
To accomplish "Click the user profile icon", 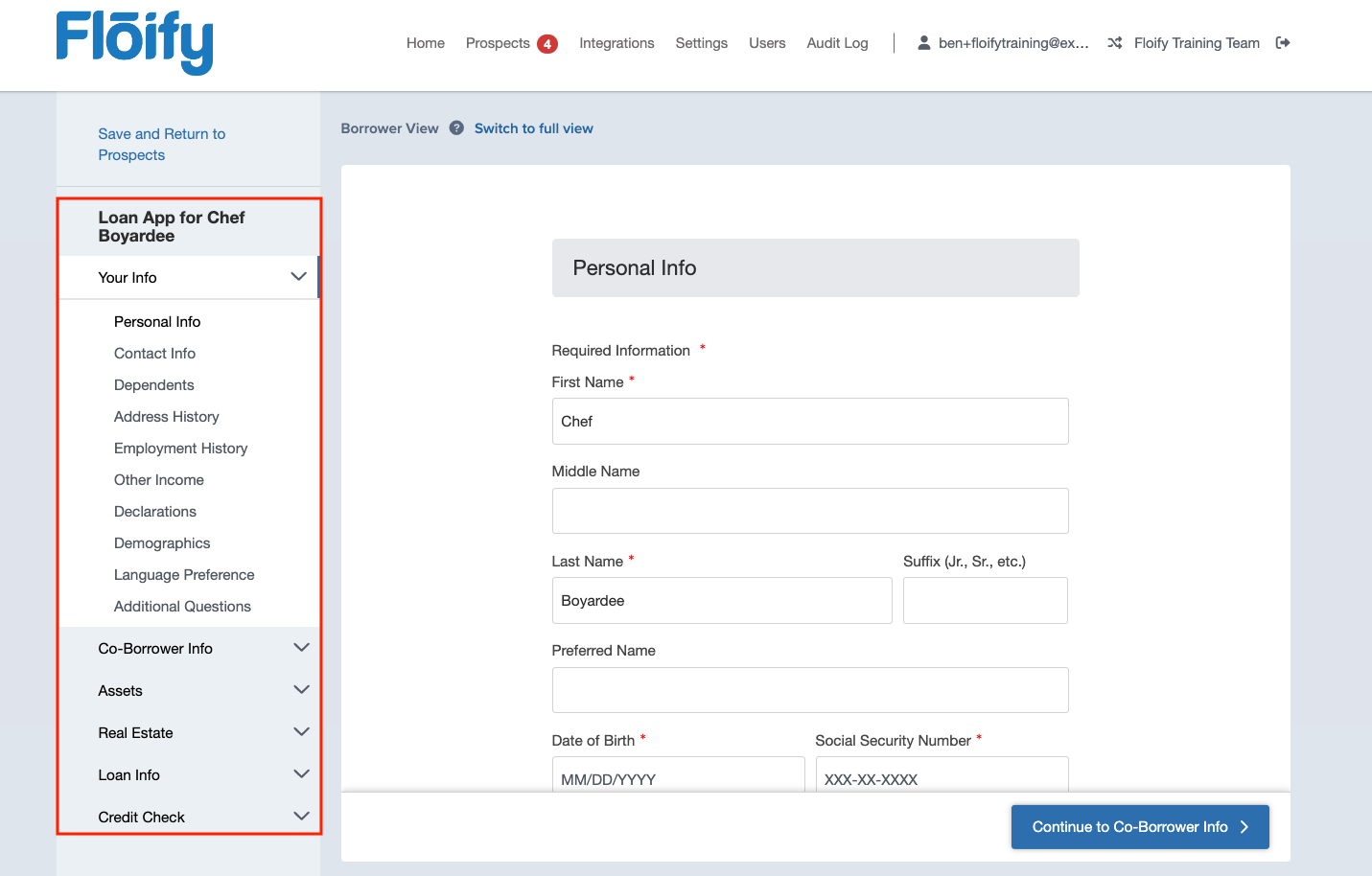I will 923,43.
